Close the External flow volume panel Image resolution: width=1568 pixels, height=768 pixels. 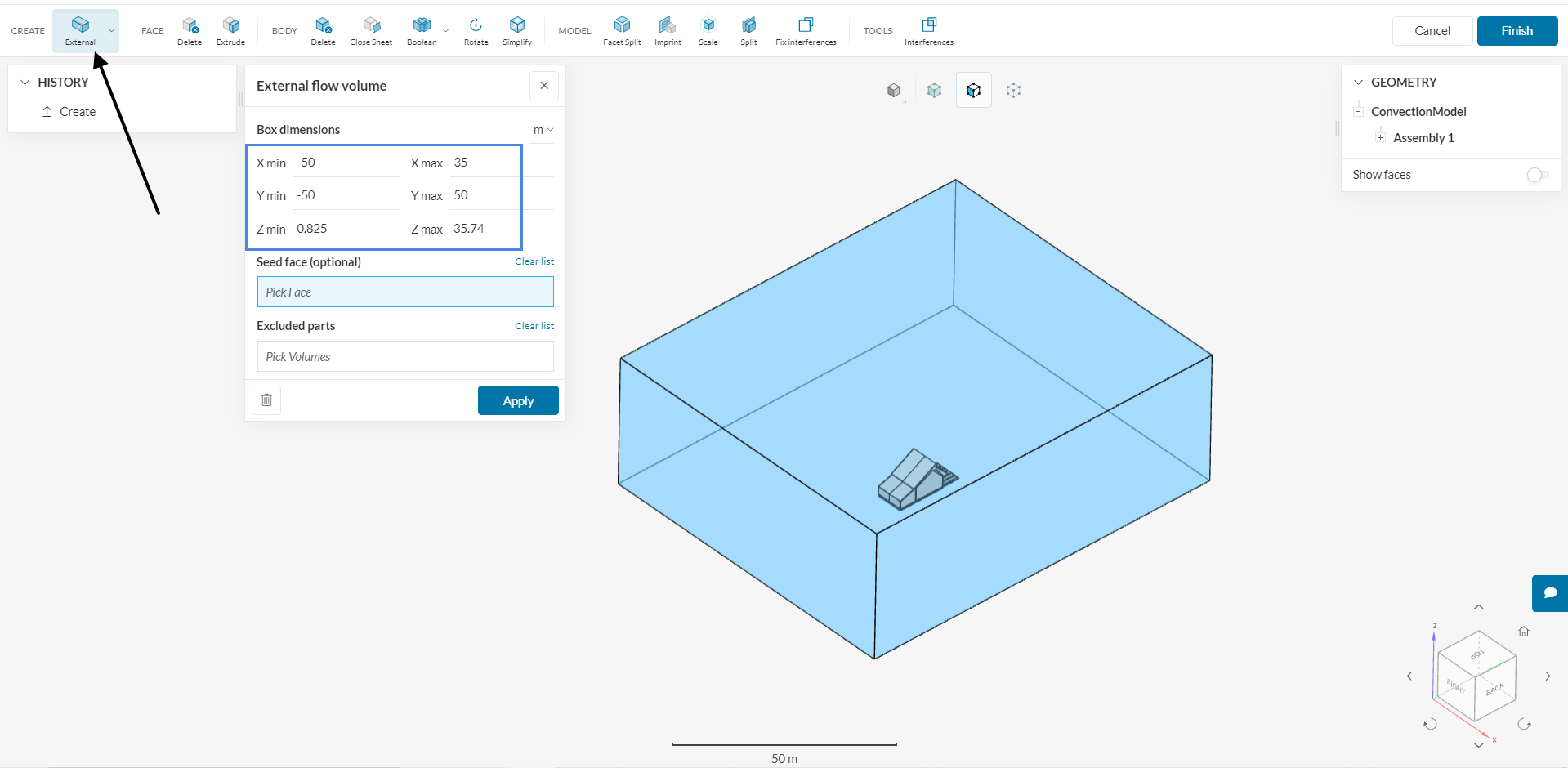click(x=544, y=86)
